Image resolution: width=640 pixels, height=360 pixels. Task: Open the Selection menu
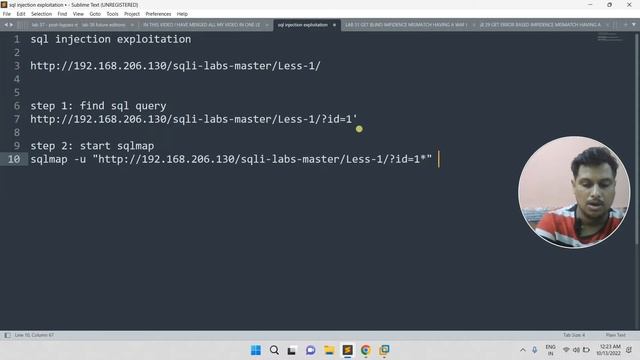tap(41, 14)
